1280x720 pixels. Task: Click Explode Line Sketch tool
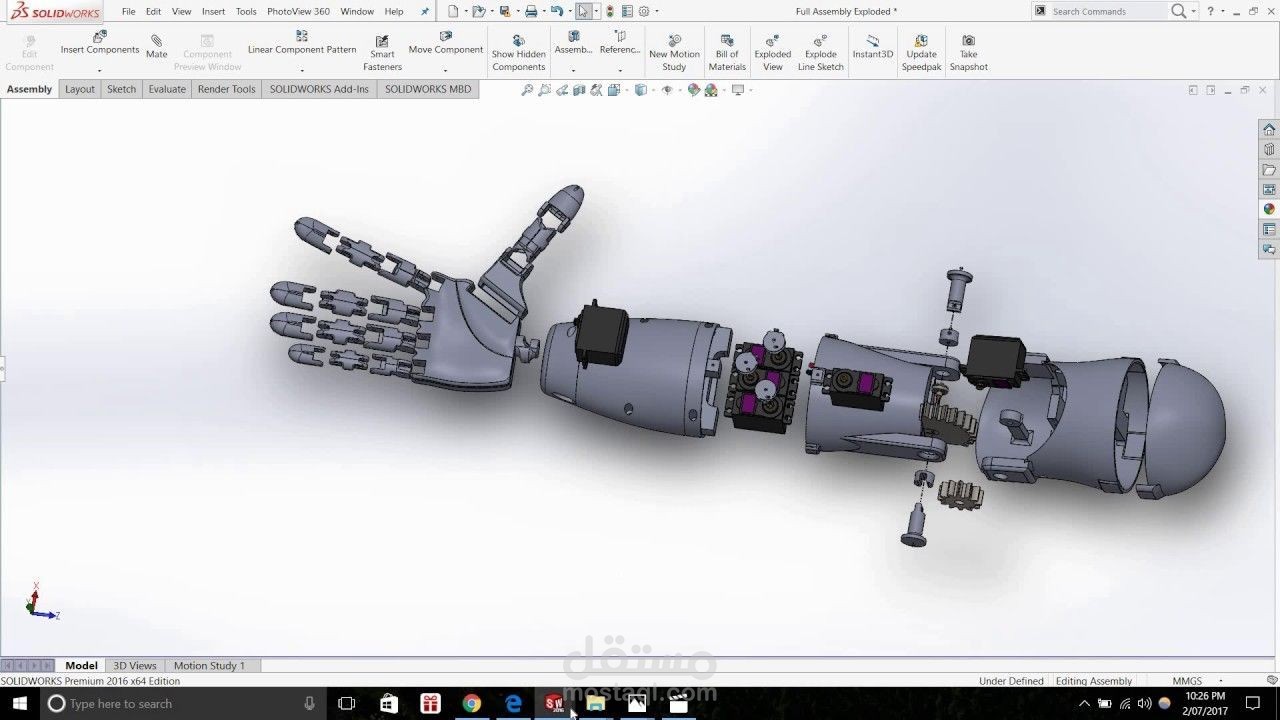tap(820, 53)
